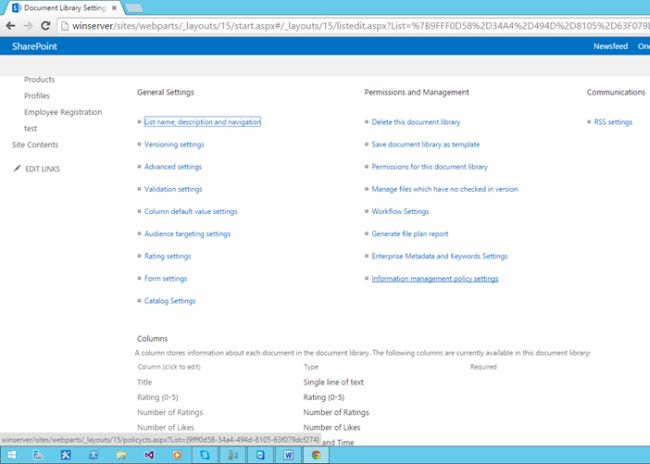
Task: Open Workflow Settings
Action: 400,211
